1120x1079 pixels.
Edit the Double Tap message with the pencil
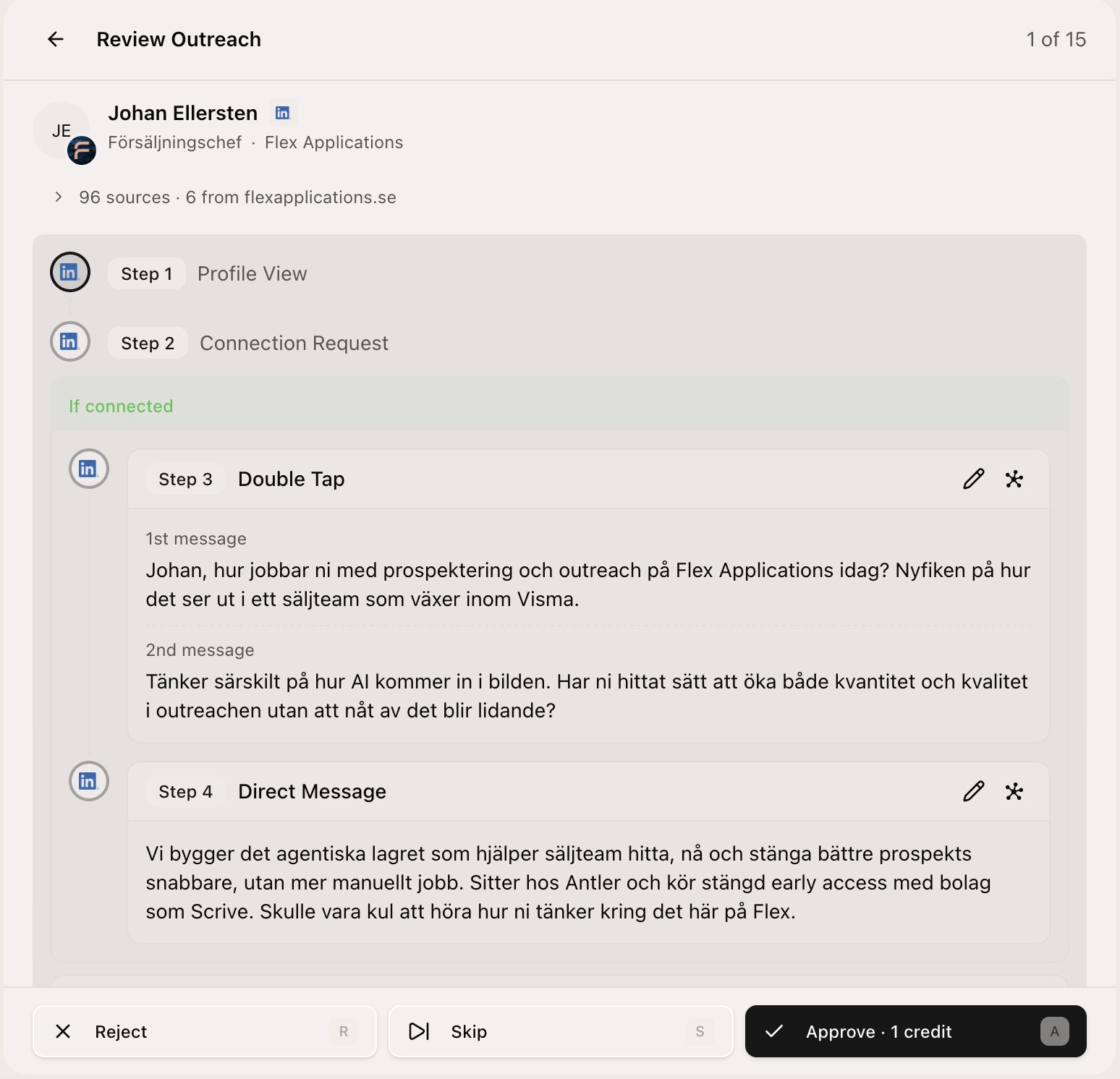point(974,478)
